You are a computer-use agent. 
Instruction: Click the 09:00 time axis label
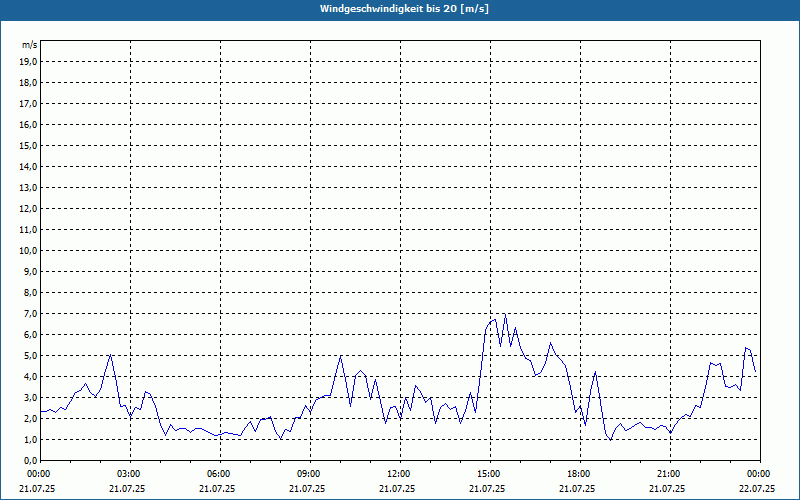(x=308, y=474)
